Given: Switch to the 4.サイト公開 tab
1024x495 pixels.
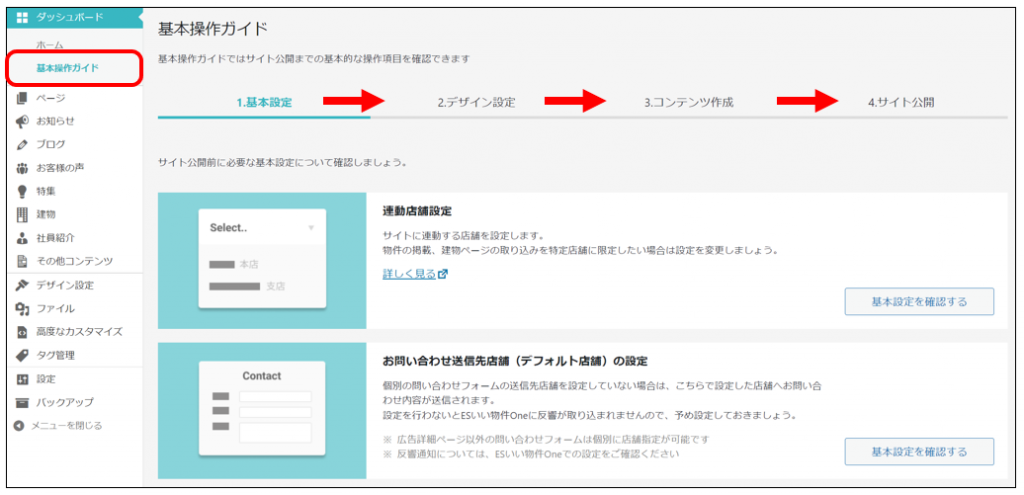Looking at the screenshot, I should [901, 102].
